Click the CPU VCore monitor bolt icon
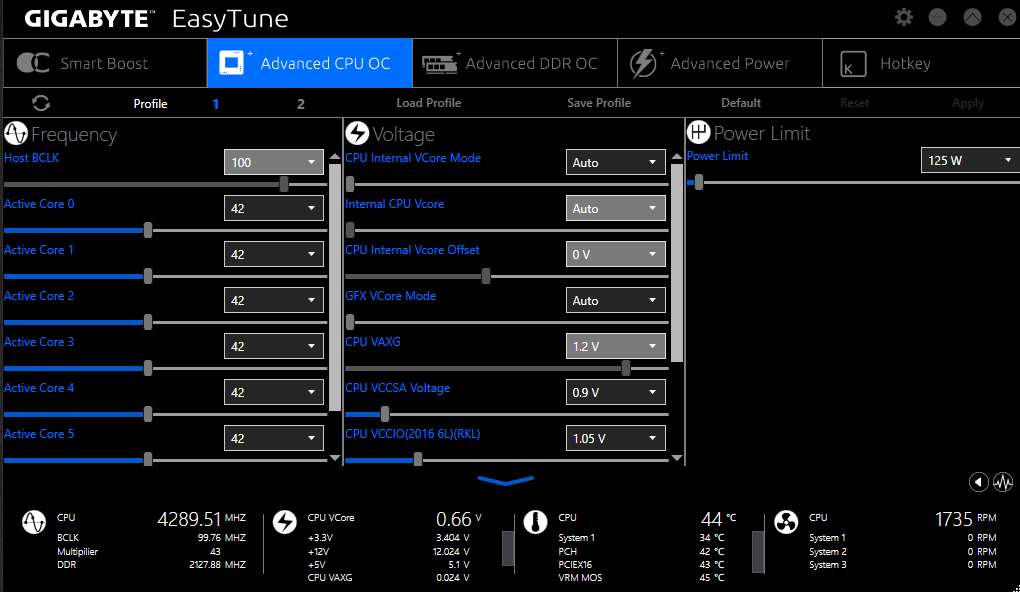The width and height of the screenshot is (1020, 592). [x=284, y=522]
